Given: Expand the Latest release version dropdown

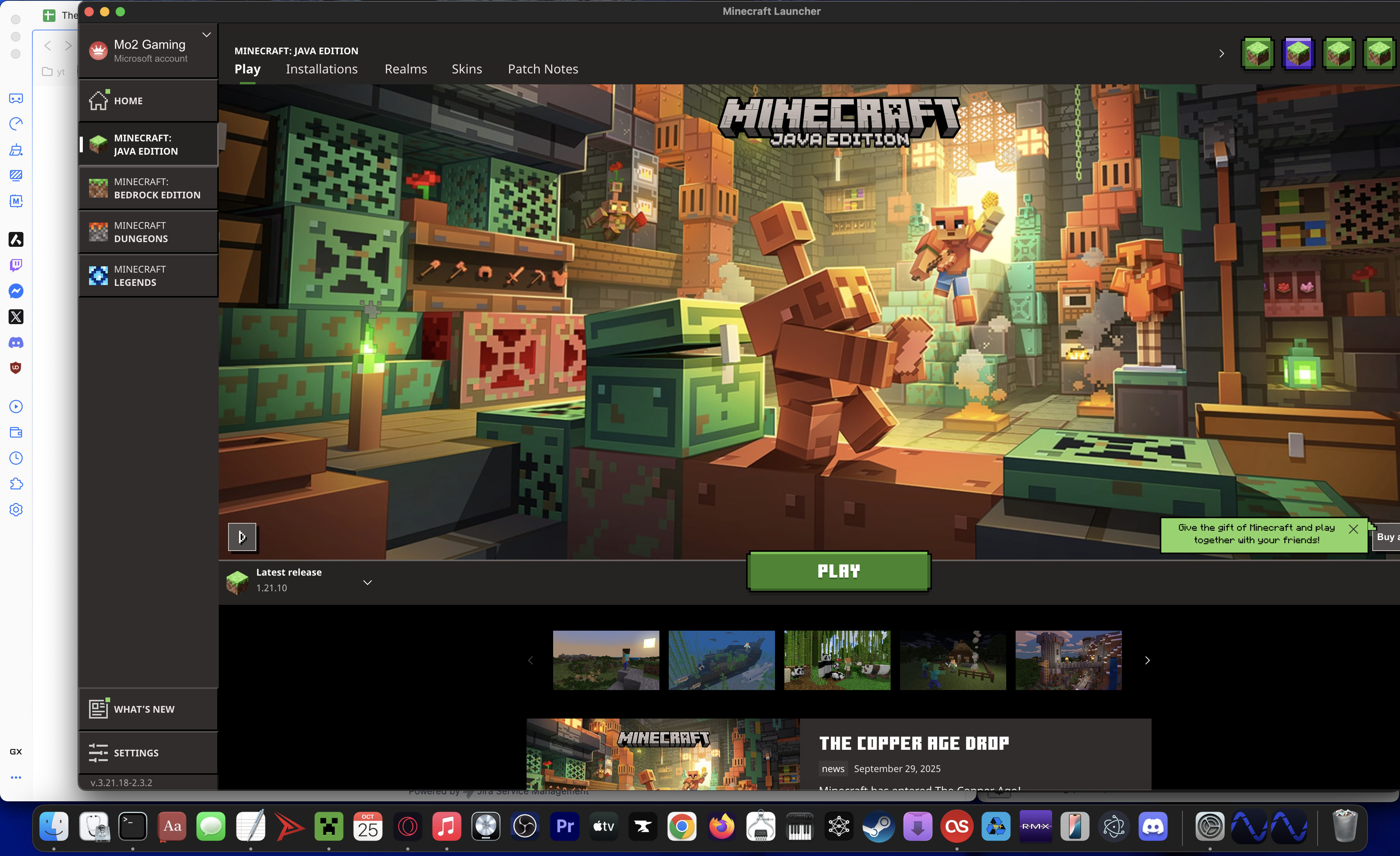Looking at the screenshot, I should click(368, 582).
